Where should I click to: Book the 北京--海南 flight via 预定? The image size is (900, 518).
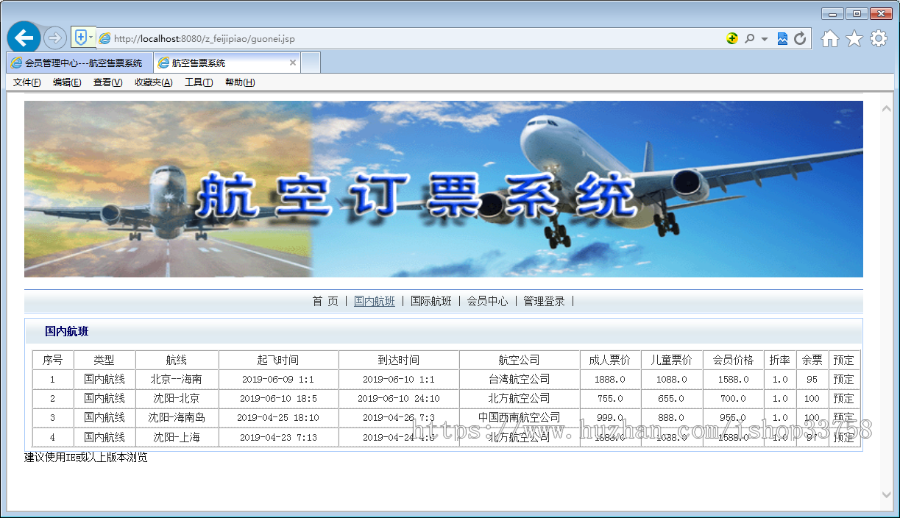coord(844,379)
